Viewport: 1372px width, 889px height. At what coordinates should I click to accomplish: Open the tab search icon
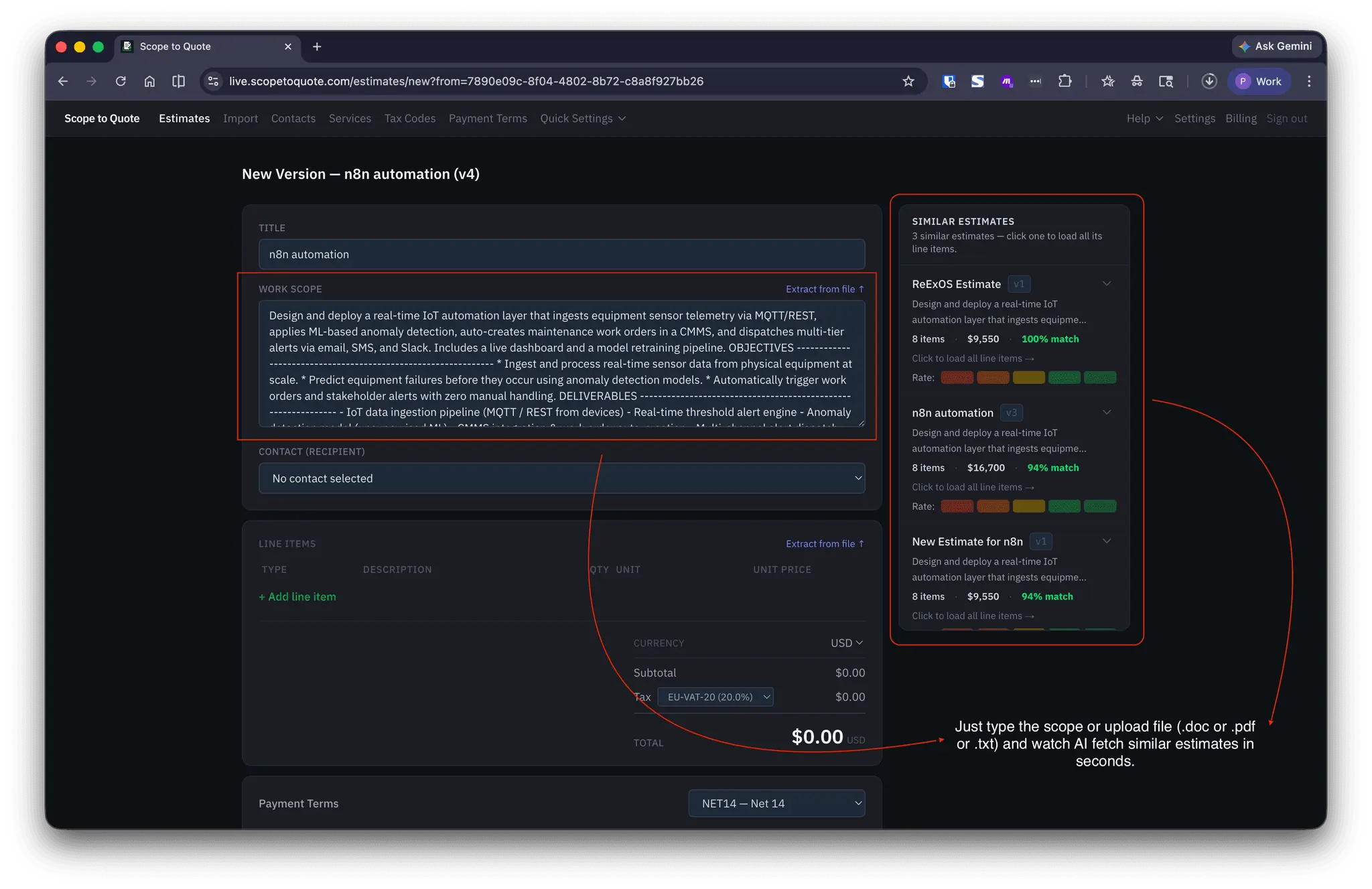pyautogui.click(x=1166, y=81)
